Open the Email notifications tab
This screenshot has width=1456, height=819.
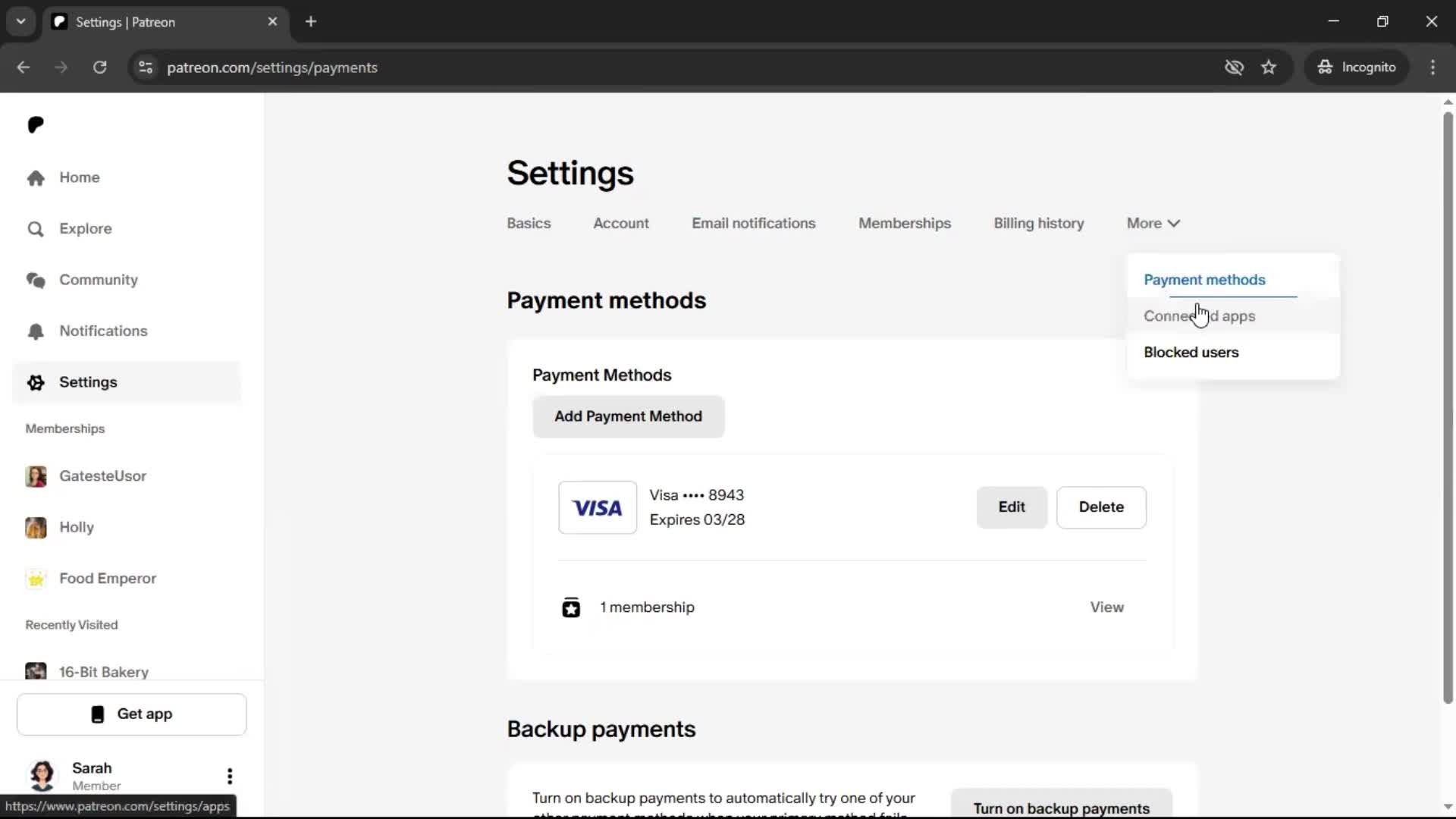(x=753, y=224)
